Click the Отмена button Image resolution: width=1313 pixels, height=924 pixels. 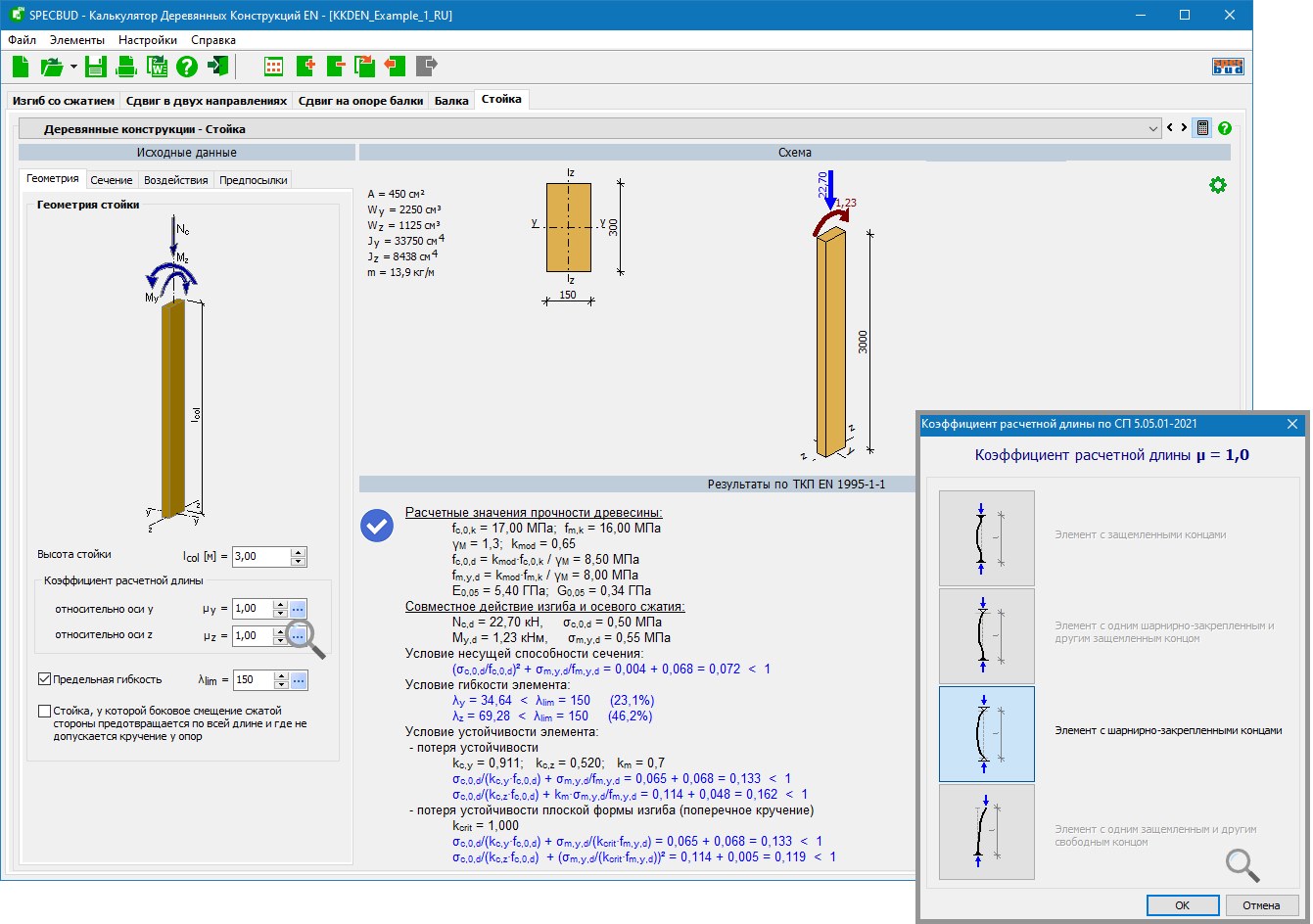pos(1261,905)
